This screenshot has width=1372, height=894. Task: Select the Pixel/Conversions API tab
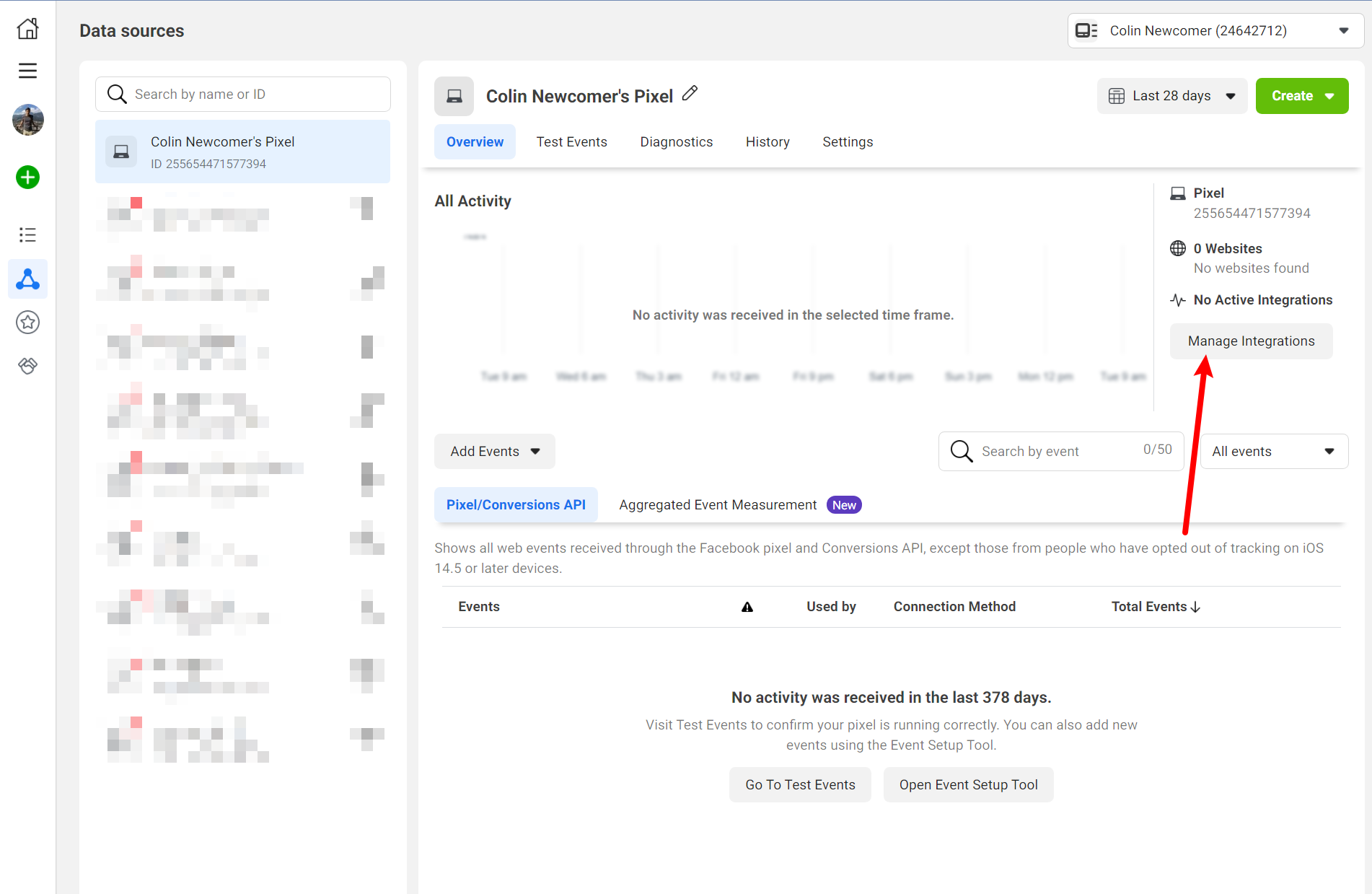[x=516, y=505]
